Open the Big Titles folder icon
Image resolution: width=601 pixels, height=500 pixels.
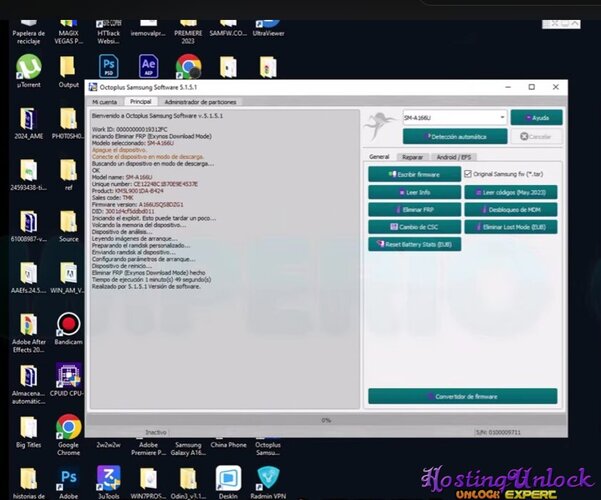point(29,432)
